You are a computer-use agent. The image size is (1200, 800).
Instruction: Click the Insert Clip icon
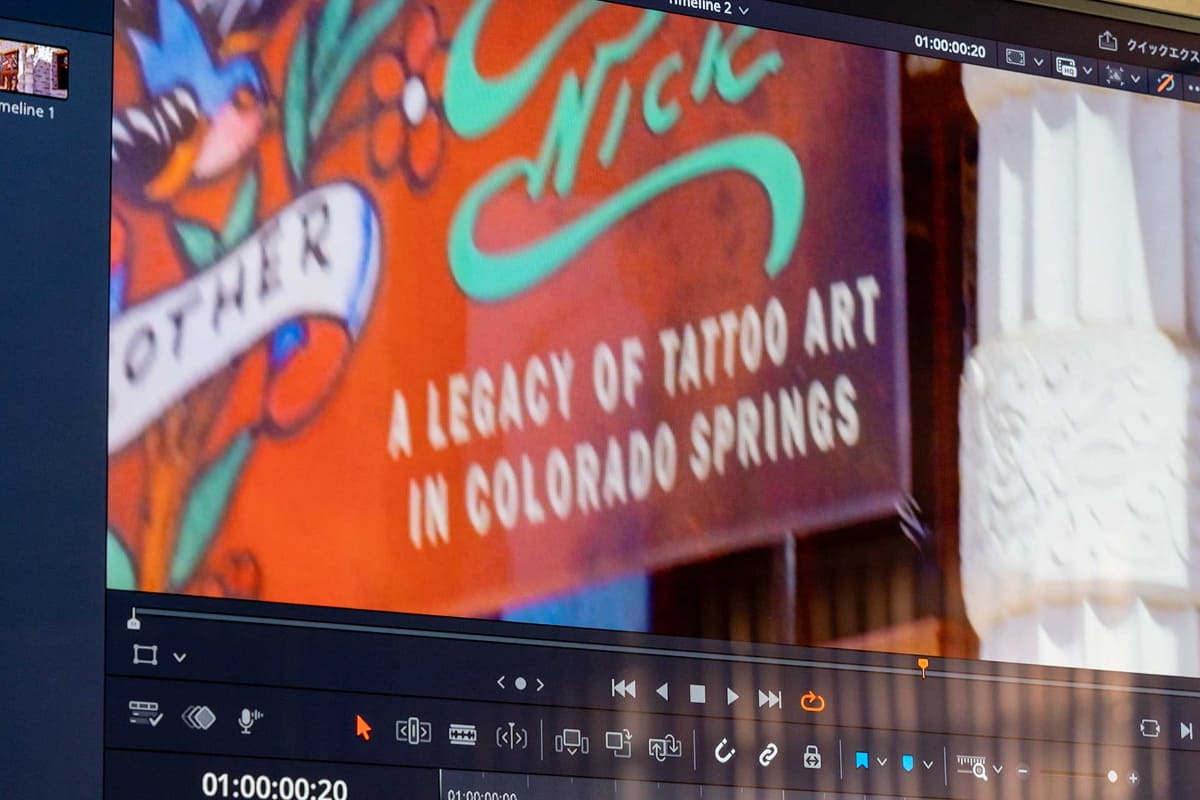click(571, 741)
